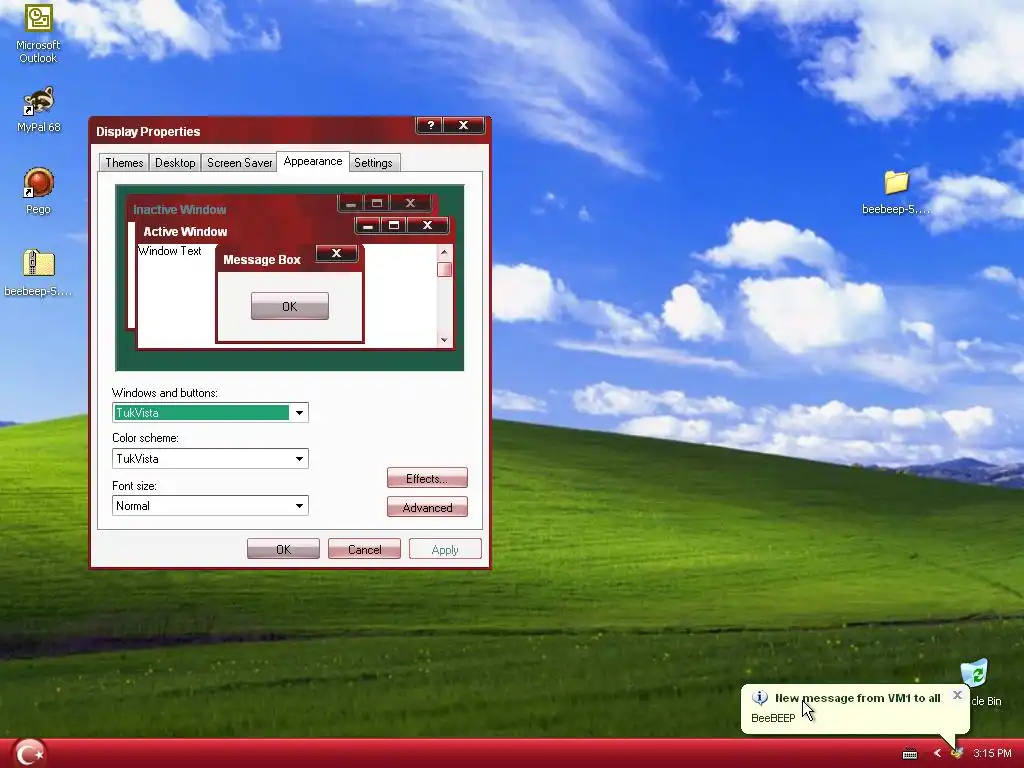Switch to the Desktop tab
This screenshot has height=768, width=1024.
(175, 163)
